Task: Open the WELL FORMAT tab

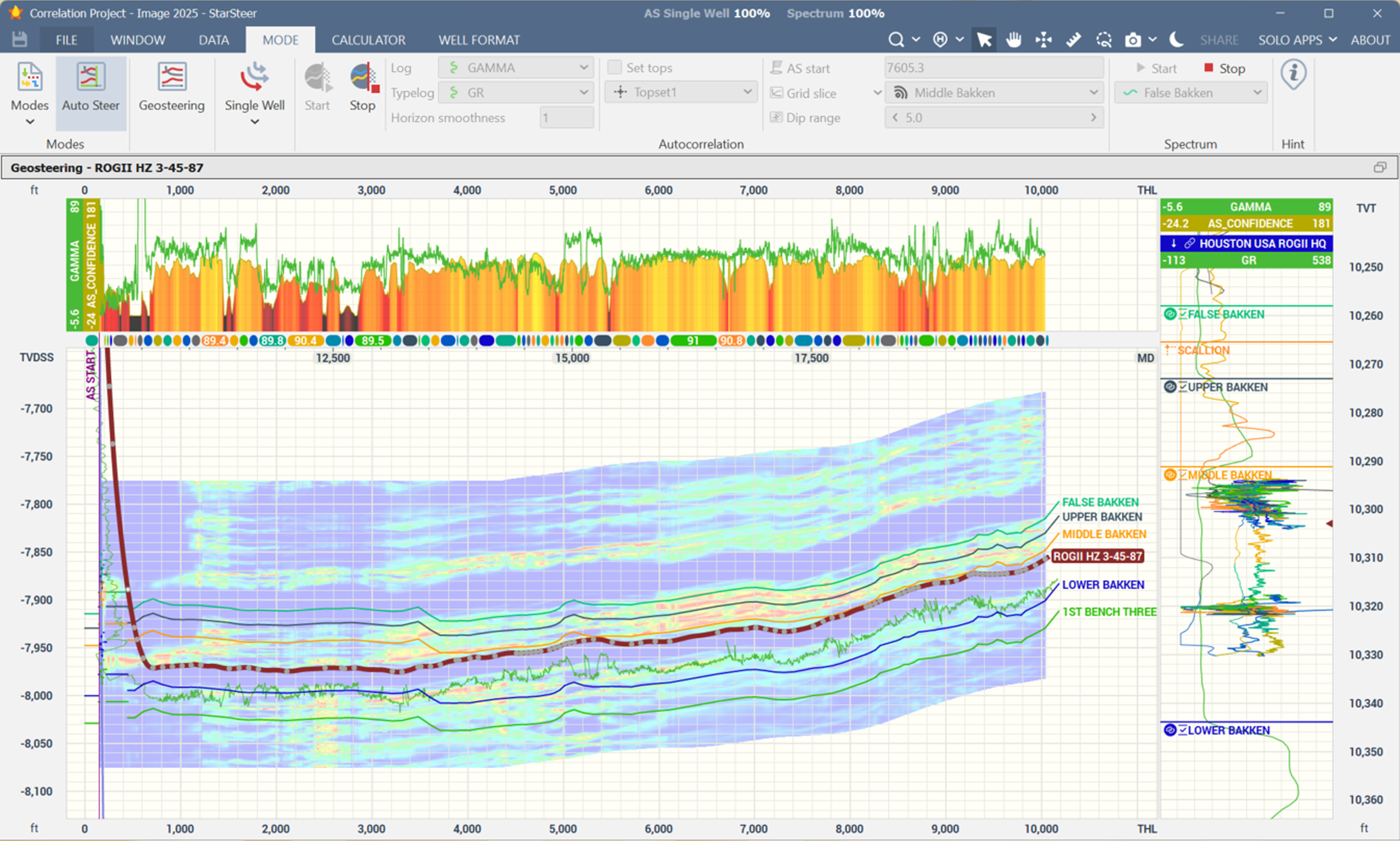Action: pyautogui.click(x=479, y=40)
